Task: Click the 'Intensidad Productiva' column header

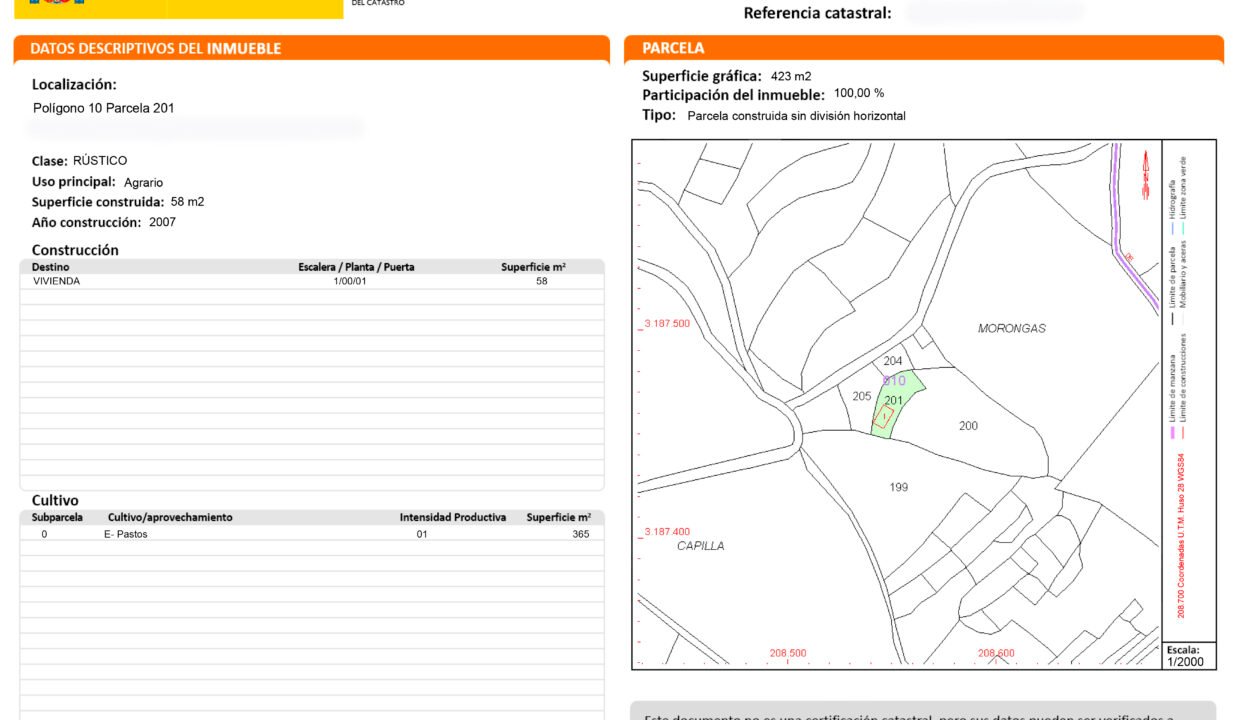Action: 453,517
